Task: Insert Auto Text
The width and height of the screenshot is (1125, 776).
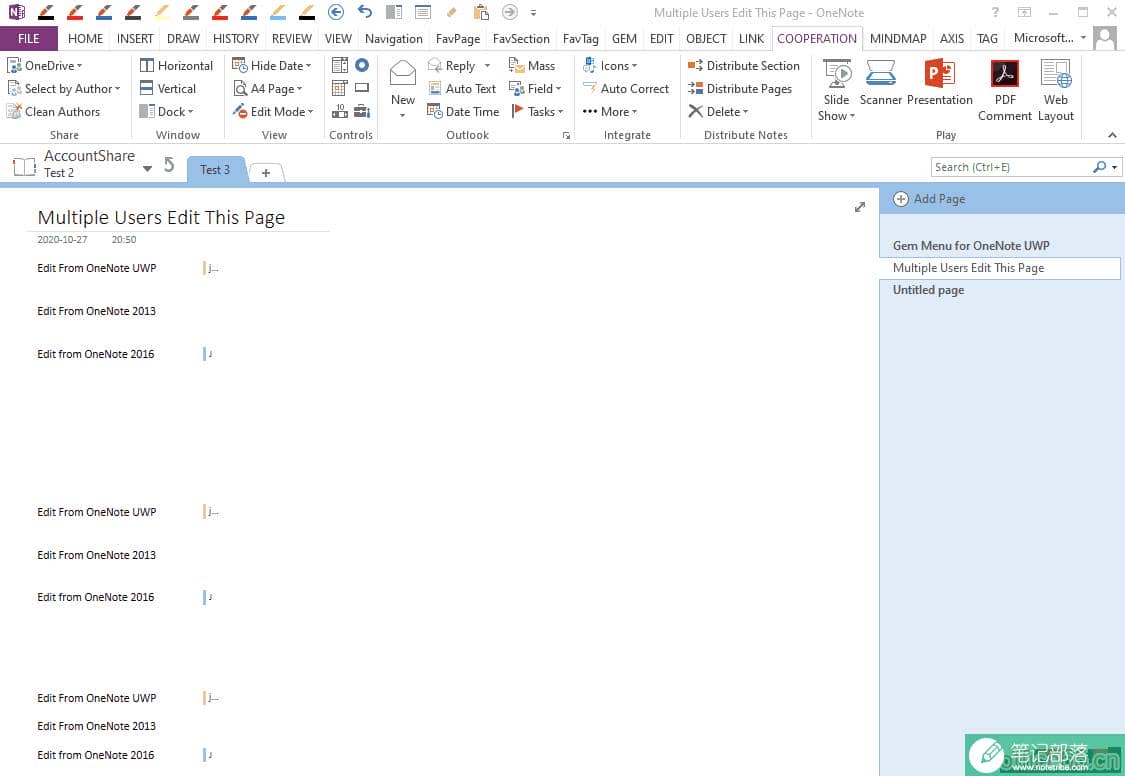Action: tap(462, 88)
